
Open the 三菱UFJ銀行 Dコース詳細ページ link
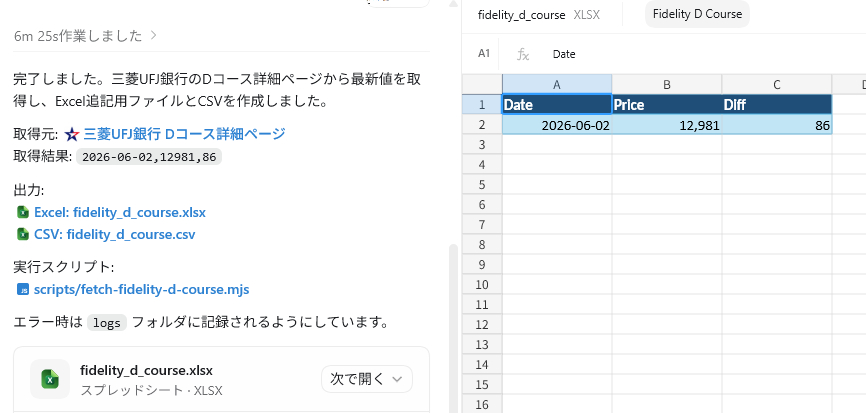point(184,134)
